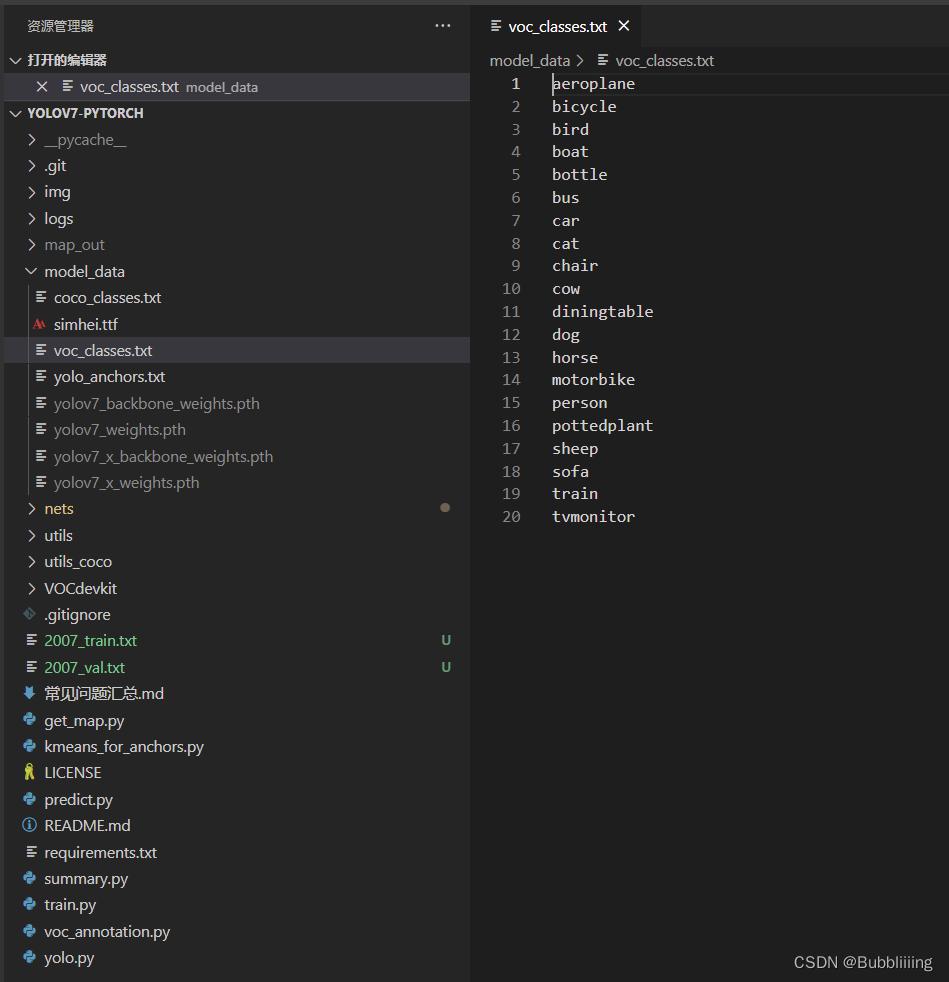Click the Python icon beside yolo.py
Viewport: 949px width, 982px height.
click(30, 957)
